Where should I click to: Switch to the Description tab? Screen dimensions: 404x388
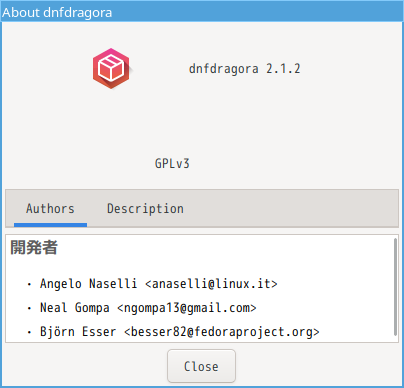coord(145,209)
